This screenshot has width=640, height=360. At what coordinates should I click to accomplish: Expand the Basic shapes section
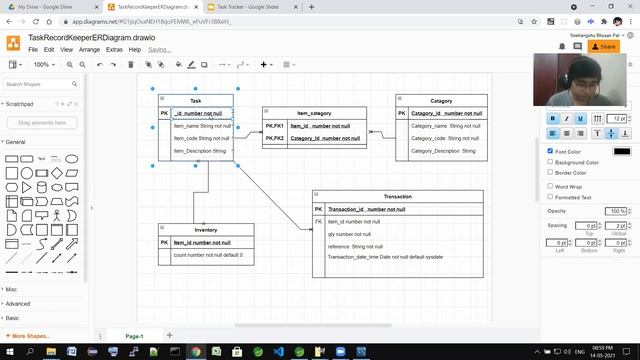pos(11,318)
